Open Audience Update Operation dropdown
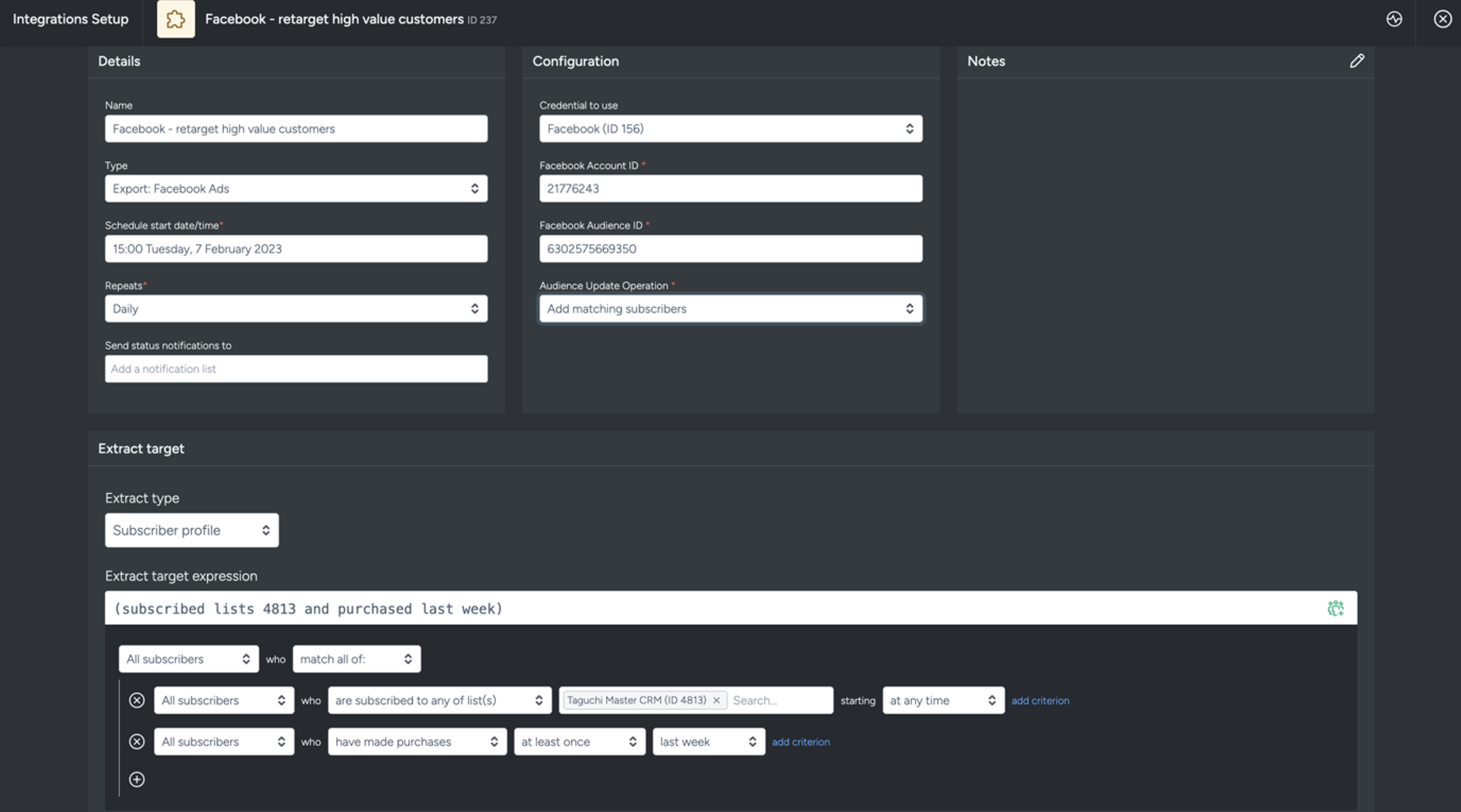 [730, 308]
